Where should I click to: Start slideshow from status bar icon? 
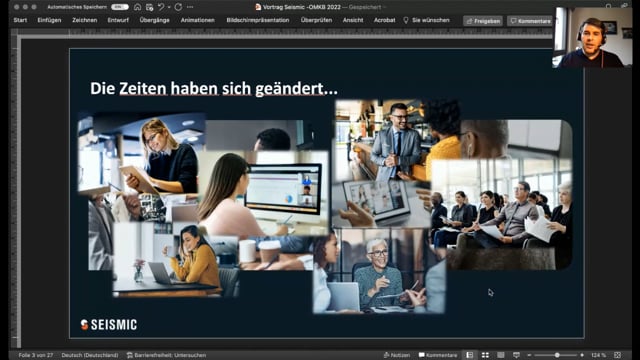(x=516, y=355)
